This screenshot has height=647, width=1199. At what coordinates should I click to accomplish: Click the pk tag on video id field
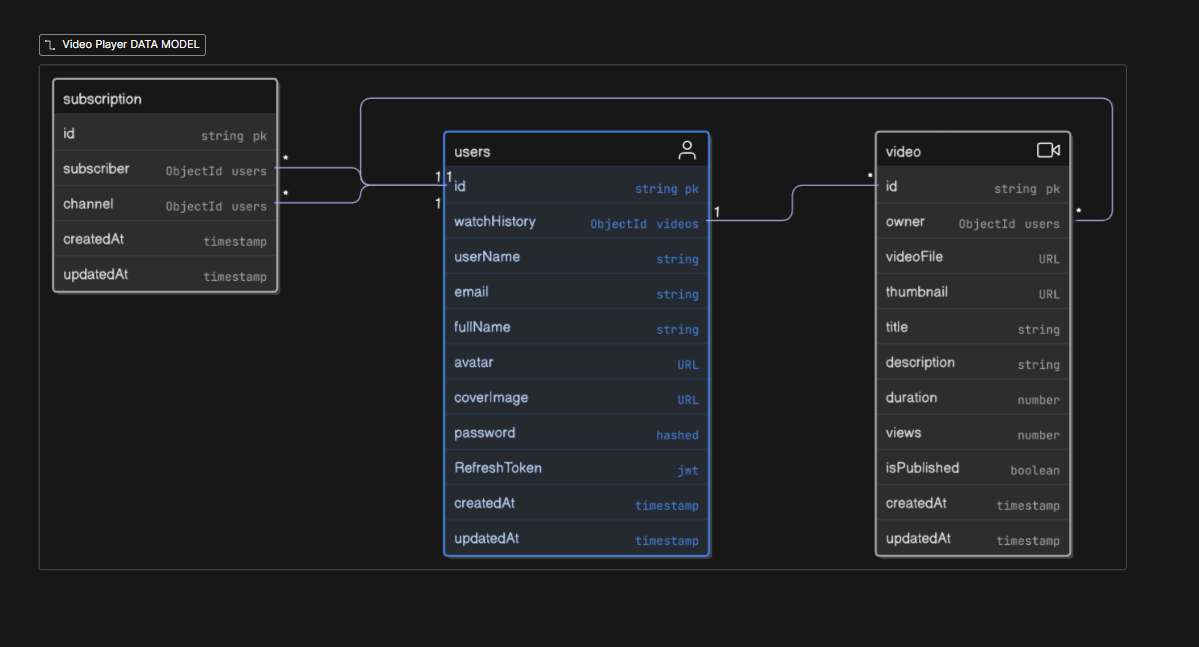point(1053,188)
